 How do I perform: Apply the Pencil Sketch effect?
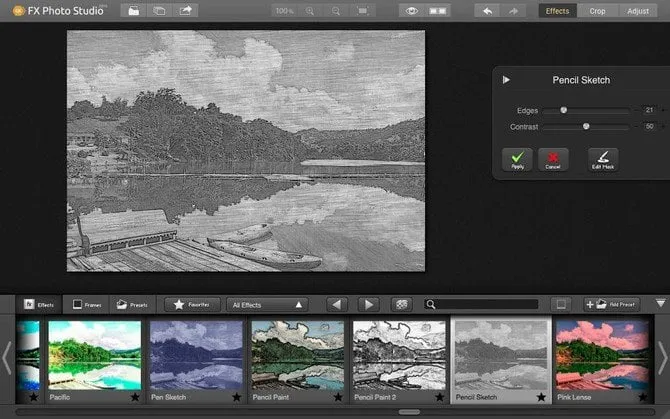517,157
